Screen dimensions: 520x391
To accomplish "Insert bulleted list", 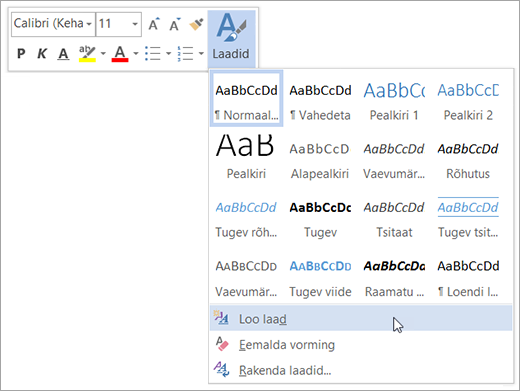I will (x=153, y=53).
